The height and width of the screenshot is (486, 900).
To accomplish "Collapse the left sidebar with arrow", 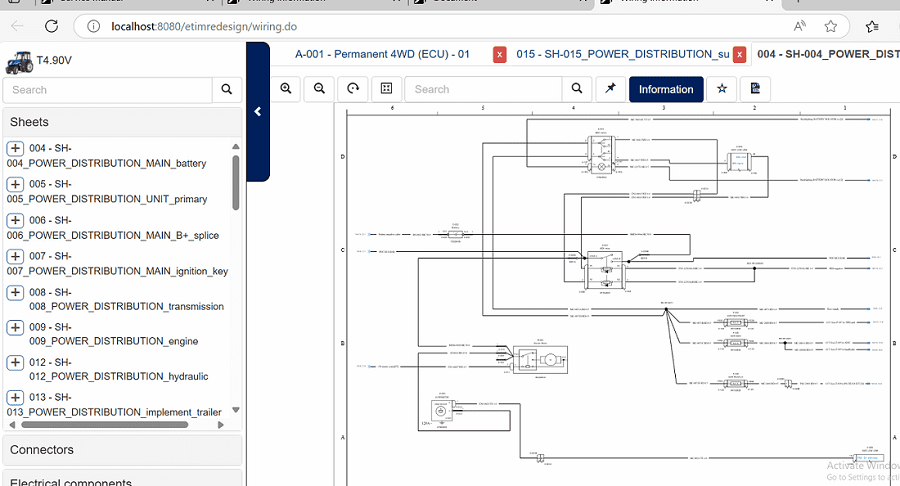I will [258, 112].
